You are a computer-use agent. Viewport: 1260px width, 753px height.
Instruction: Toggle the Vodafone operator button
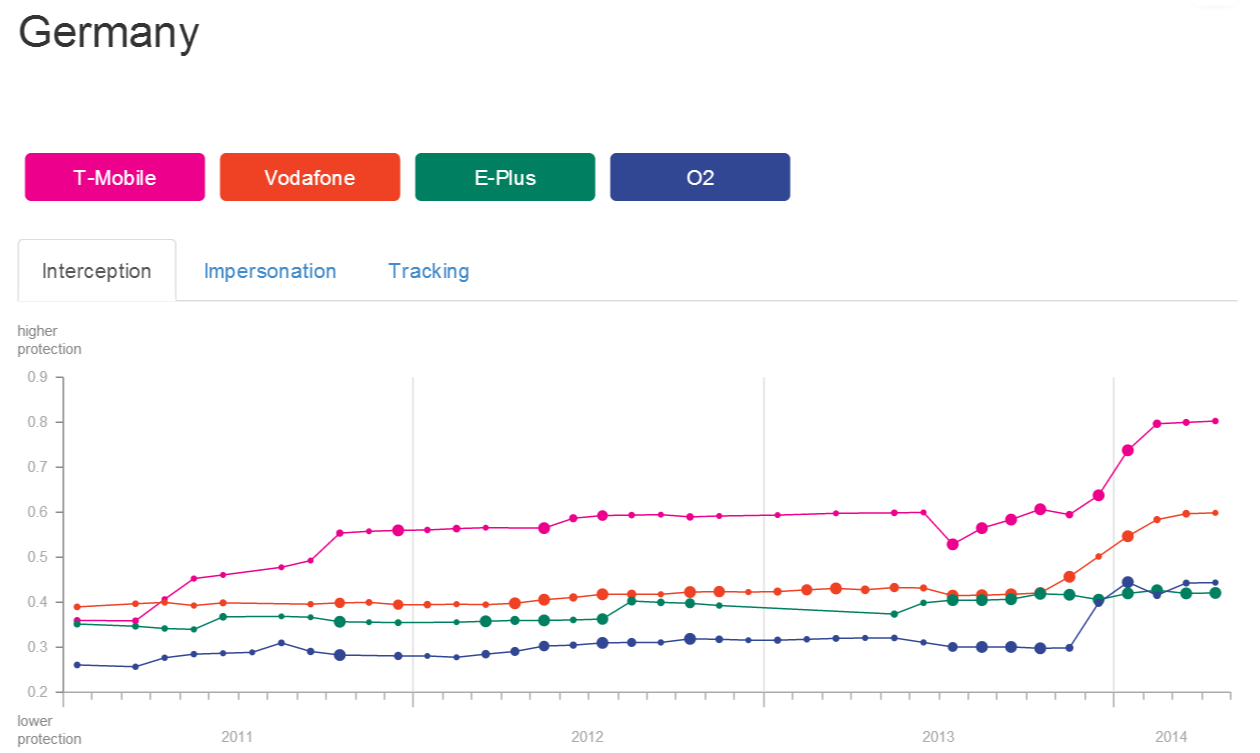[310, 177]
